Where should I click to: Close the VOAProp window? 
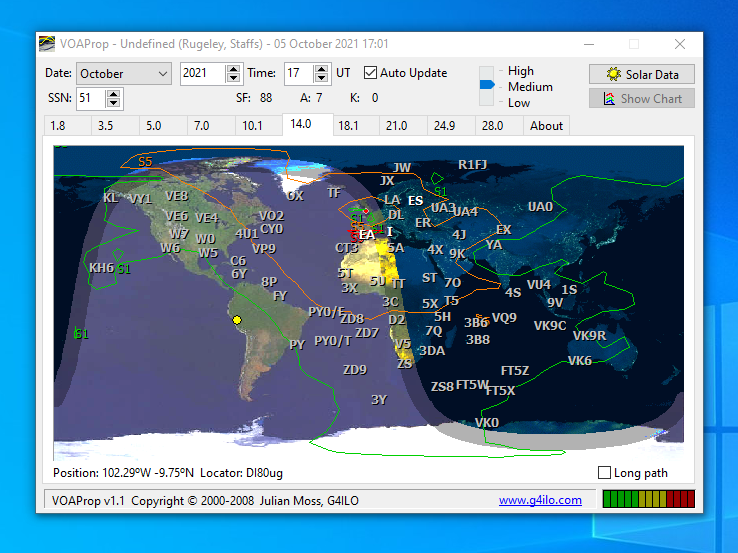point(680,44)
